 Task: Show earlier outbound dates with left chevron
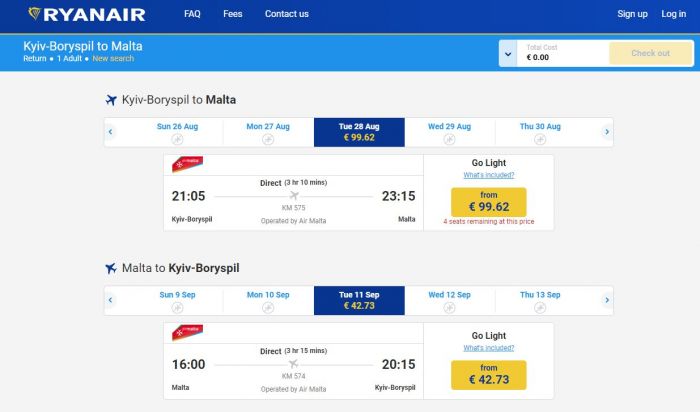pos(110,132)
